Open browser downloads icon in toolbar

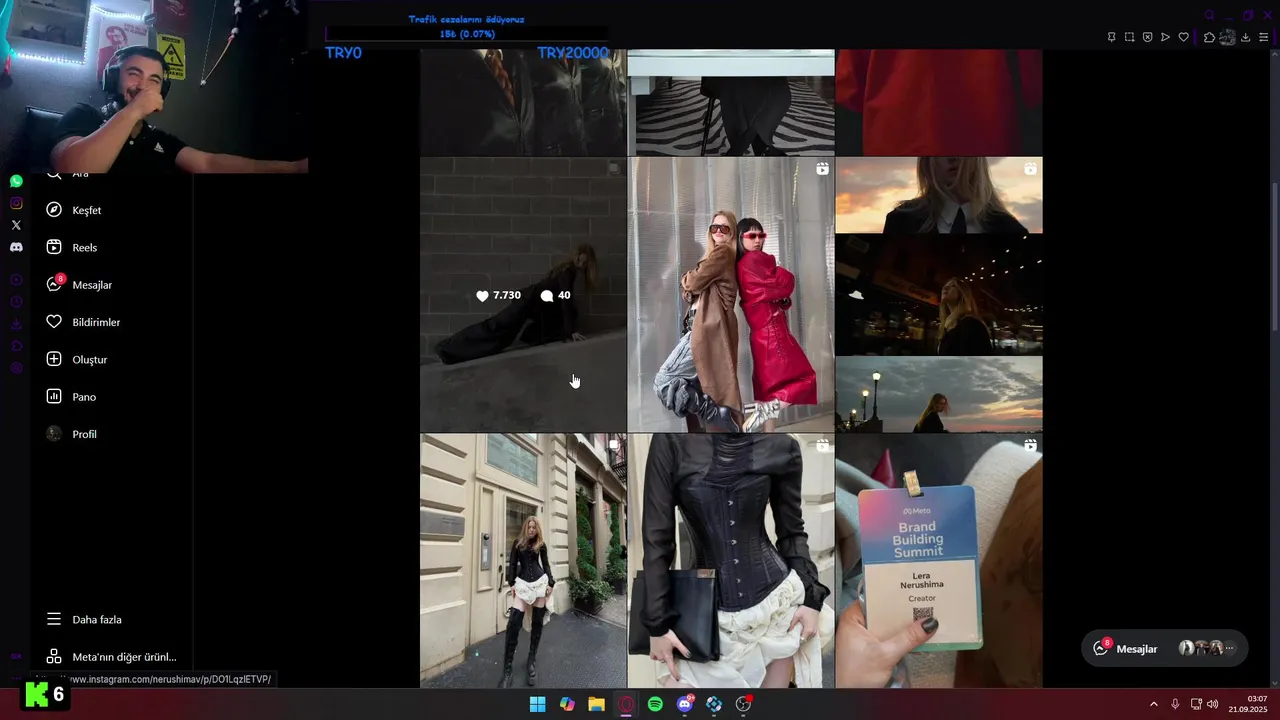(1245, 37)
